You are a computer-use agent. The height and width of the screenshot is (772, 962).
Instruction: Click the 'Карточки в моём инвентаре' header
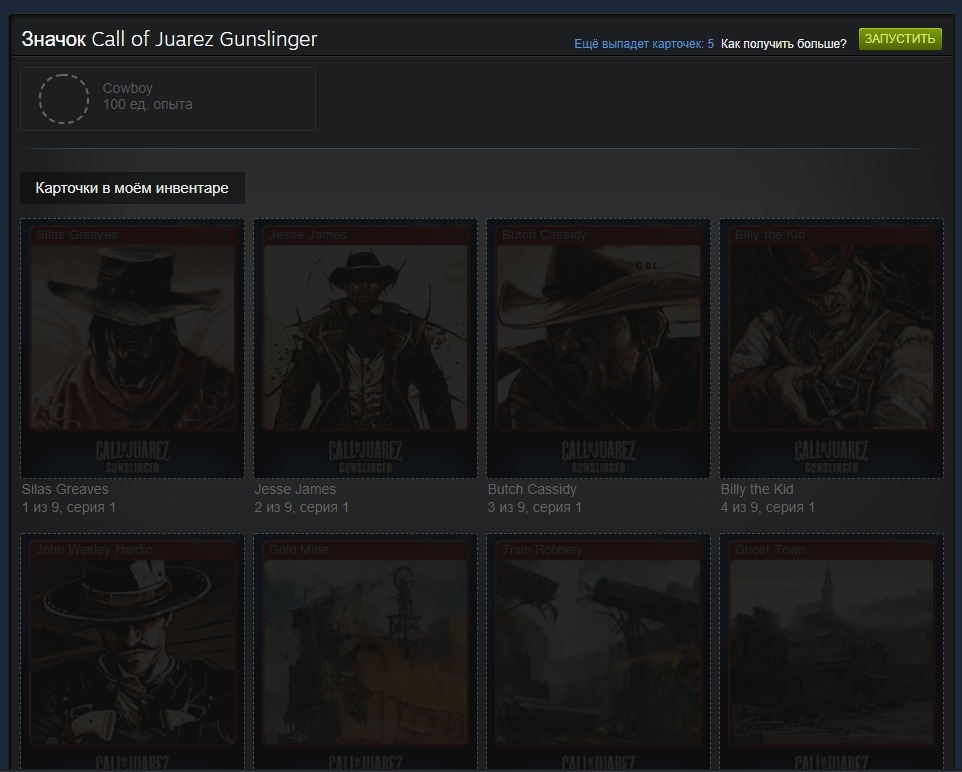point(132,188)
